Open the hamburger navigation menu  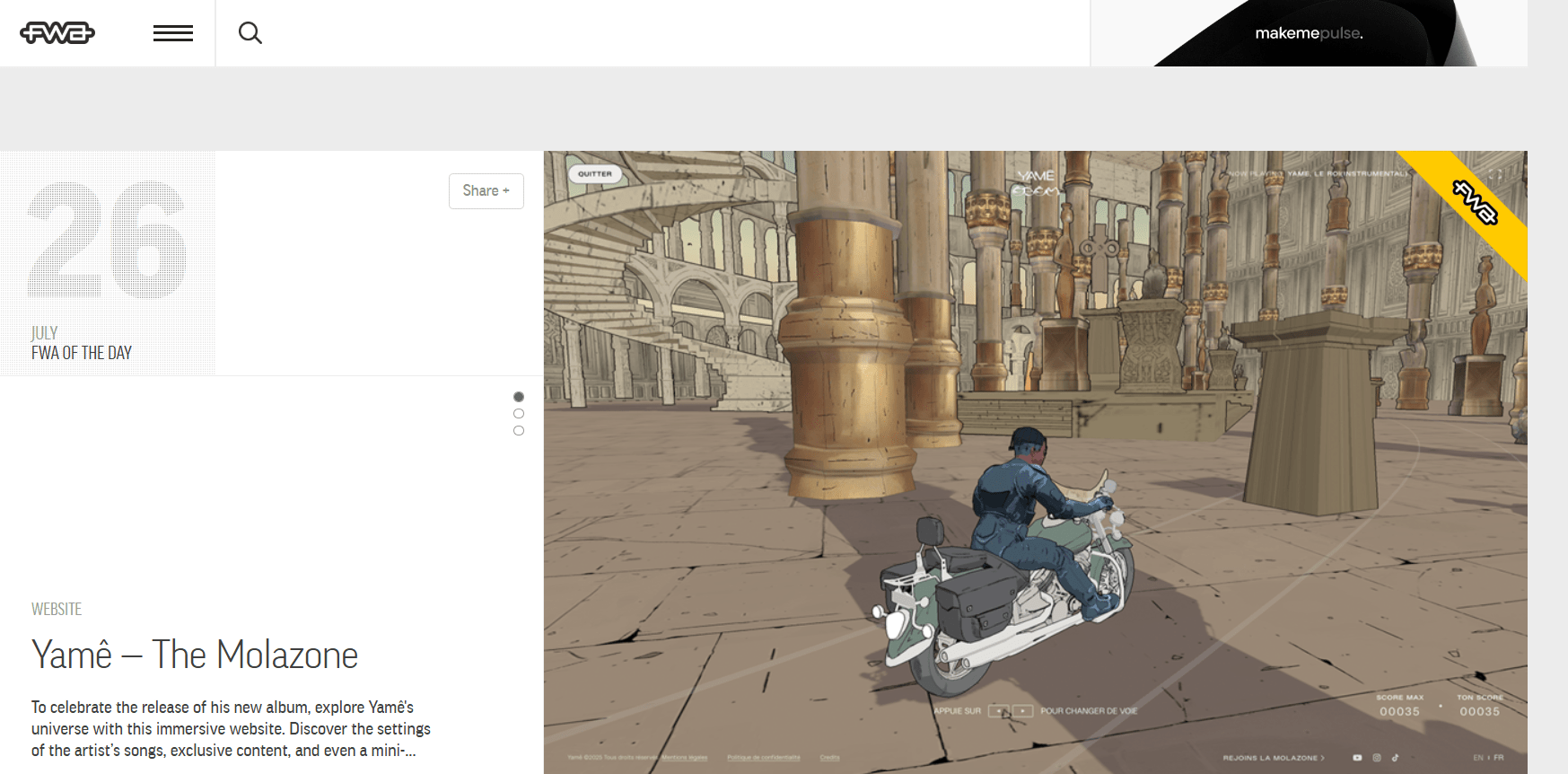[173, 33]
